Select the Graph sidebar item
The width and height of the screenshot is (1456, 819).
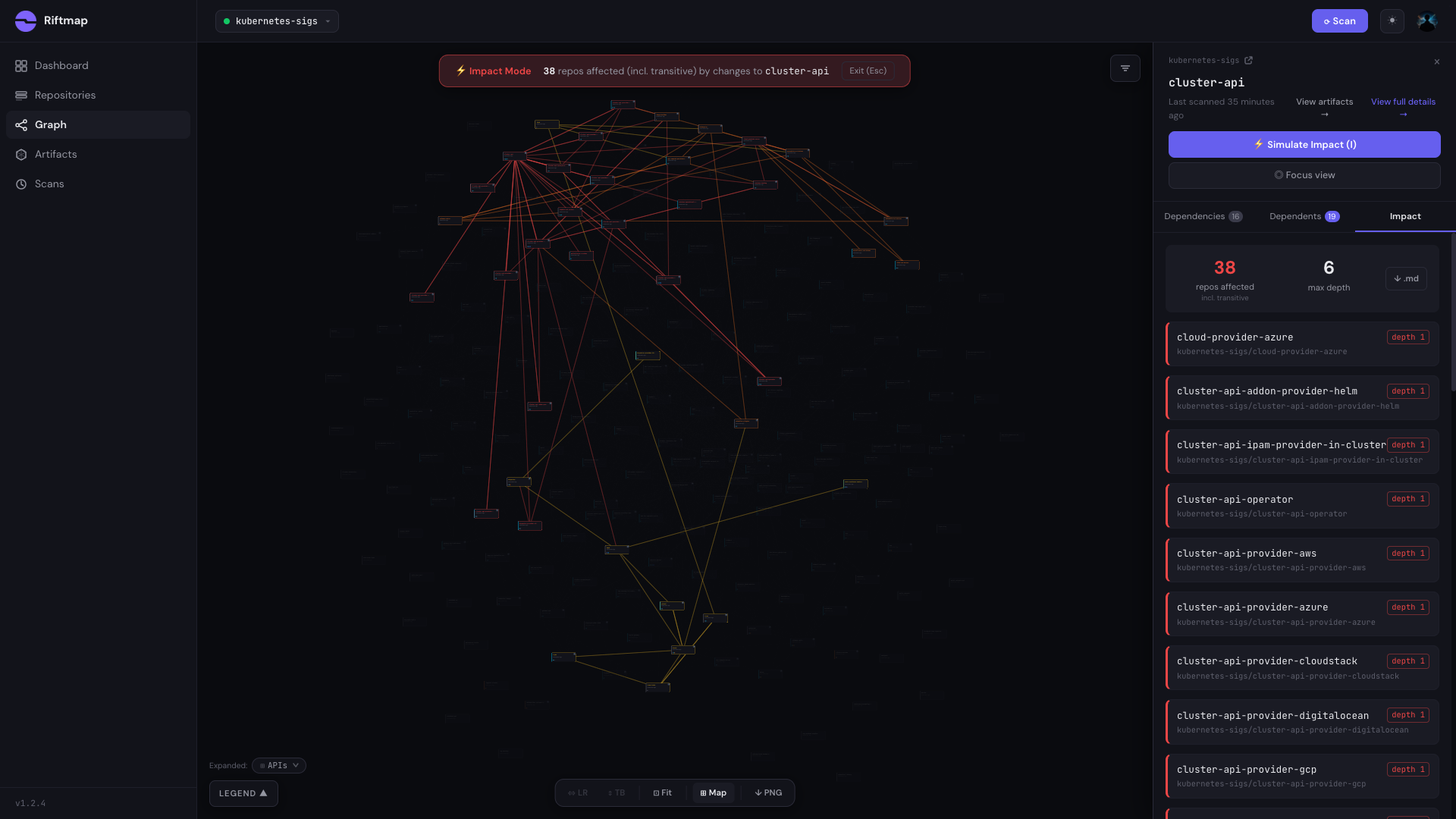point(98,125)
